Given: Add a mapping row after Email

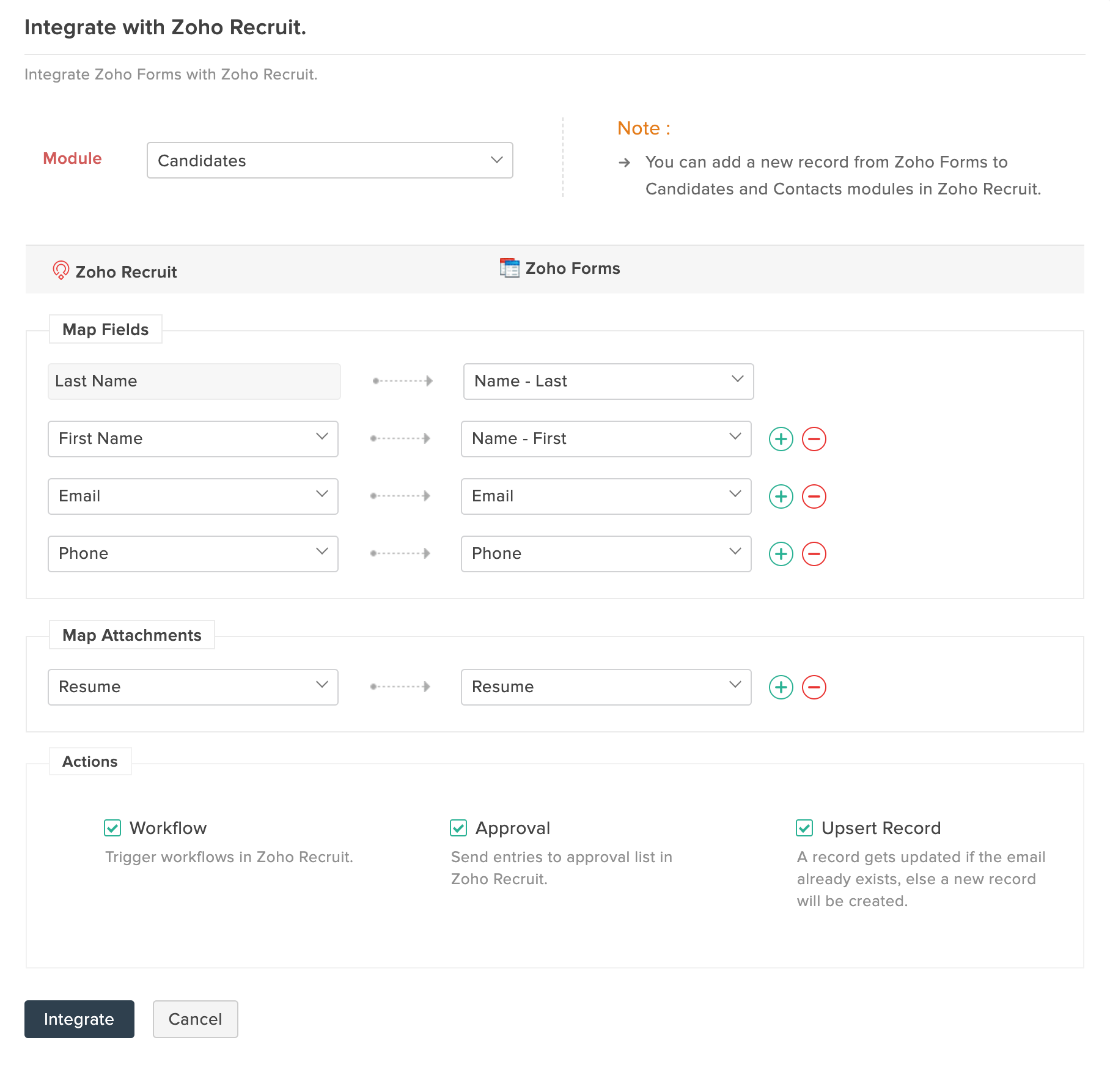Looking at the screenshot, I should [x=781, y=496].
